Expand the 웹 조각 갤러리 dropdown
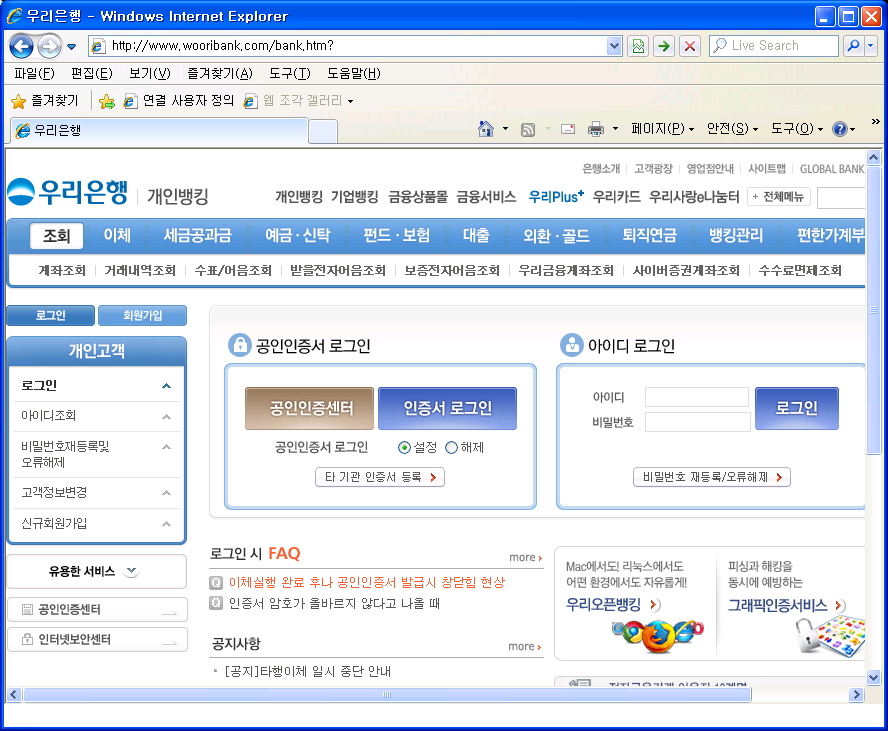Viewport: 888px width, 731px height. tap(351, 101)
